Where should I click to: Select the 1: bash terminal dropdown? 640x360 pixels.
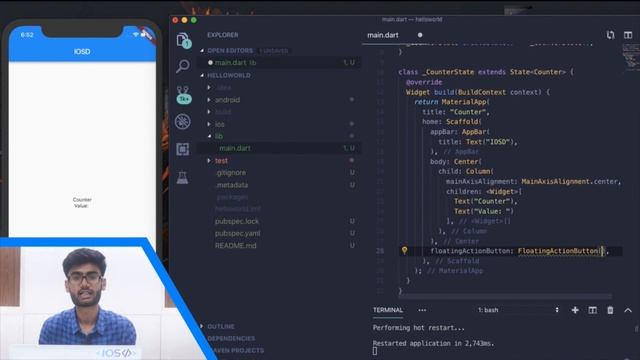coord(518,310)
